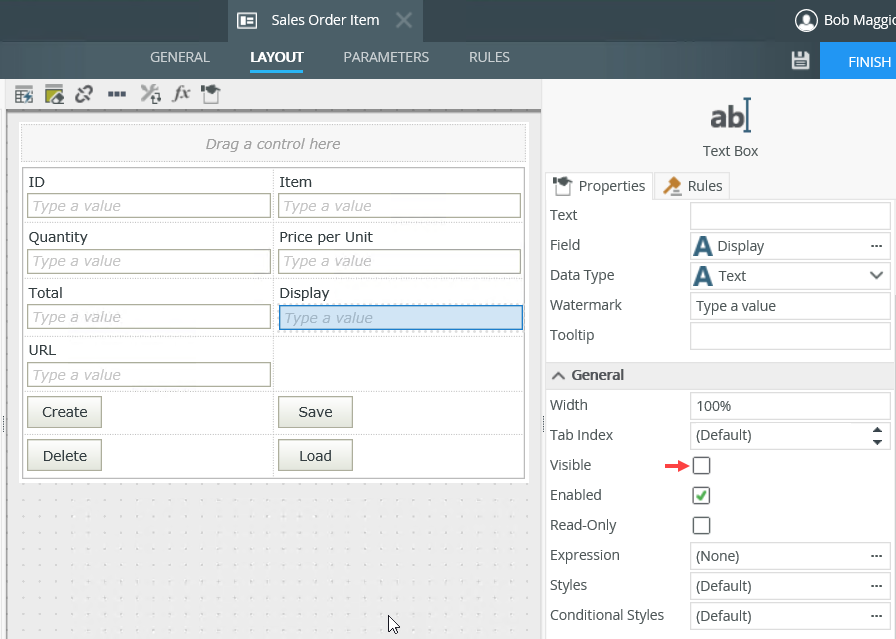896x639 pixels.
Task: Switch to the PARAMETERS tab
Action: [x=386, y=58]
